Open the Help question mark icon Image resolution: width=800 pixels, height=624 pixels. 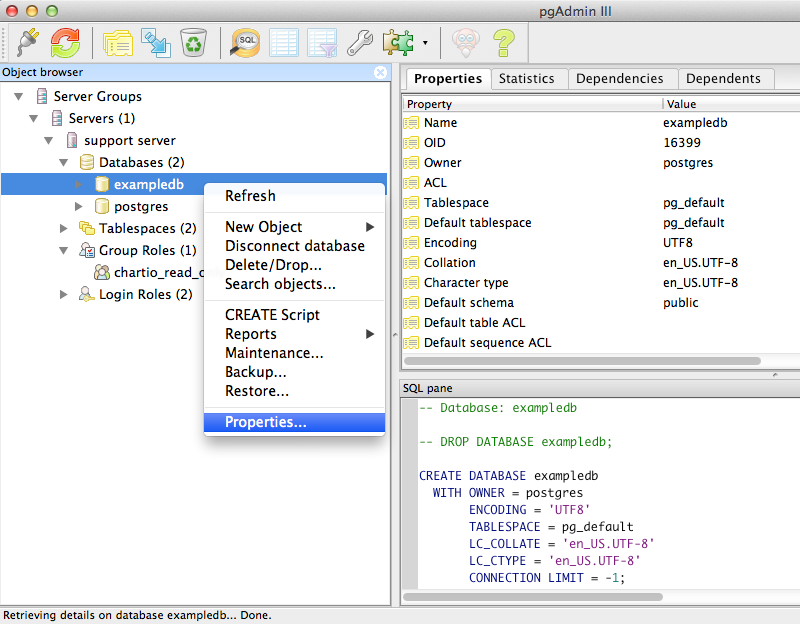[502, 43]
